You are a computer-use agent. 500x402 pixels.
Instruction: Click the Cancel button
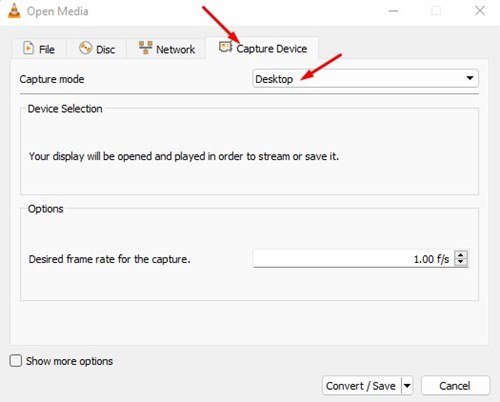(455, 386)
